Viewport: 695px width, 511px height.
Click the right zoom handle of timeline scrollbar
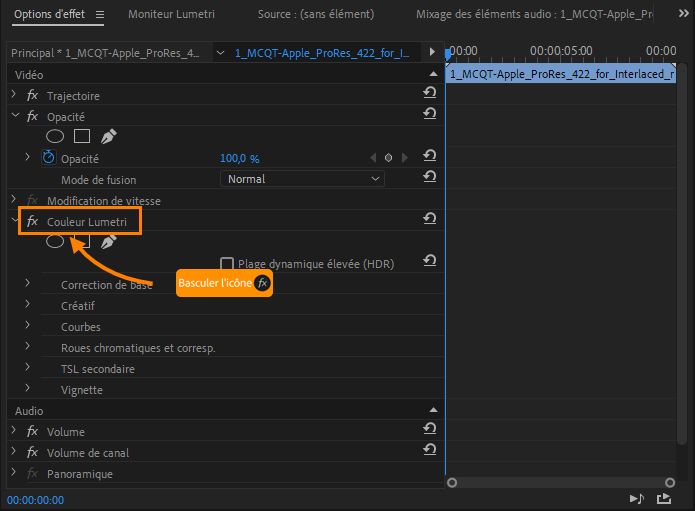coord(670,482)
